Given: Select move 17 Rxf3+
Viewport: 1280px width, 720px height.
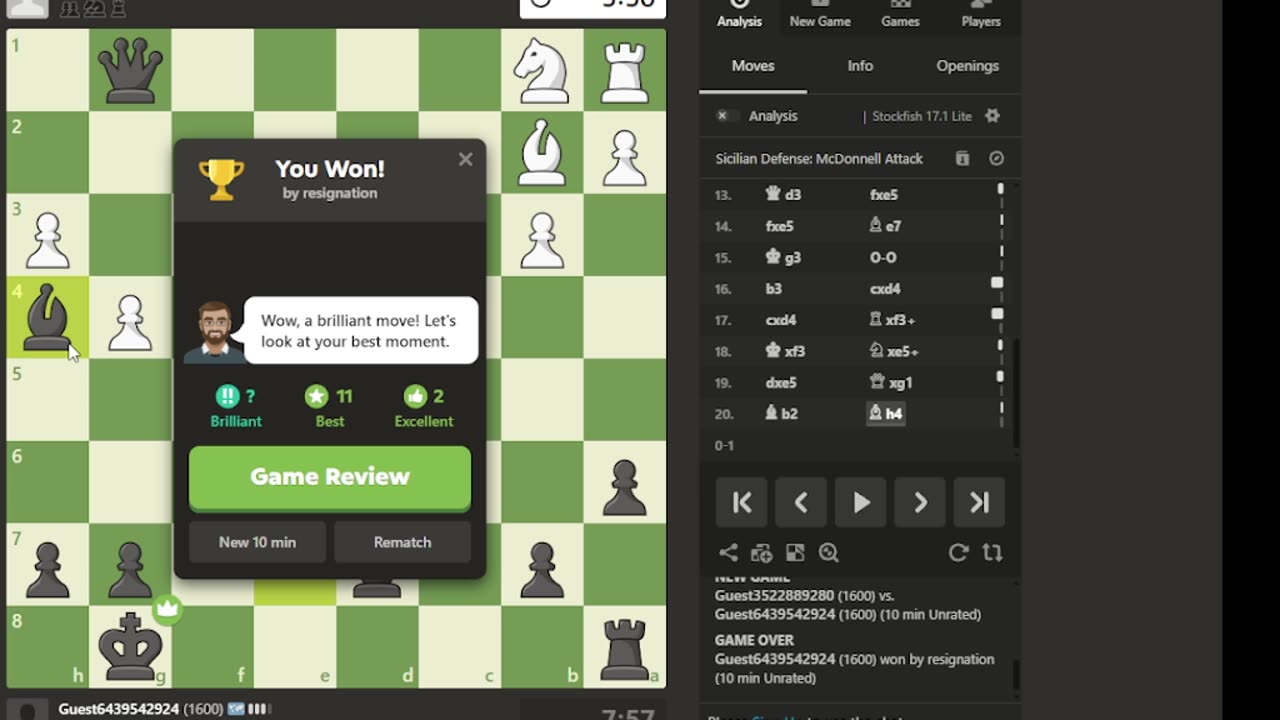Looking at the screenshot, I should tap(892, 320).
